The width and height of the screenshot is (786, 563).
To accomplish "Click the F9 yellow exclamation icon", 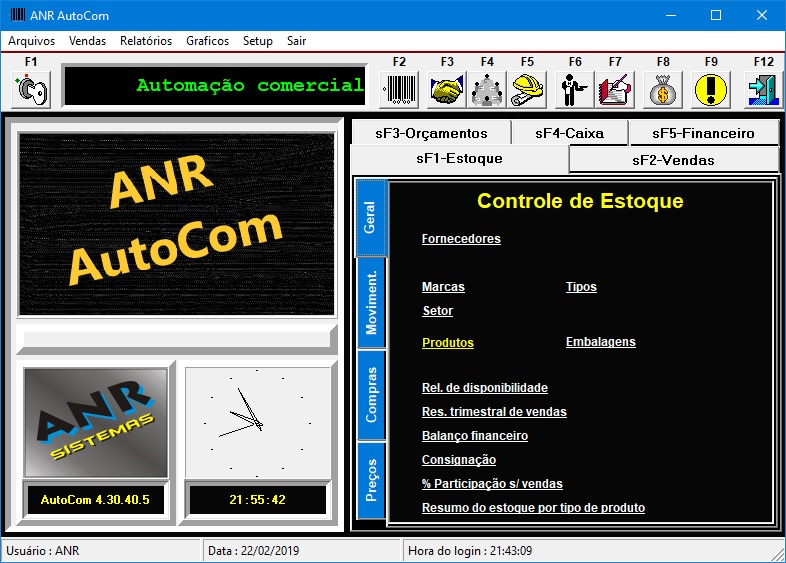I will point(711,90).
